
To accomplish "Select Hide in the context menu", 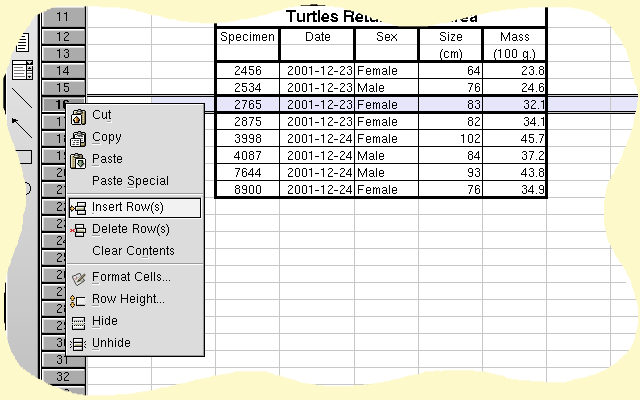I will [x=104, y=321].
